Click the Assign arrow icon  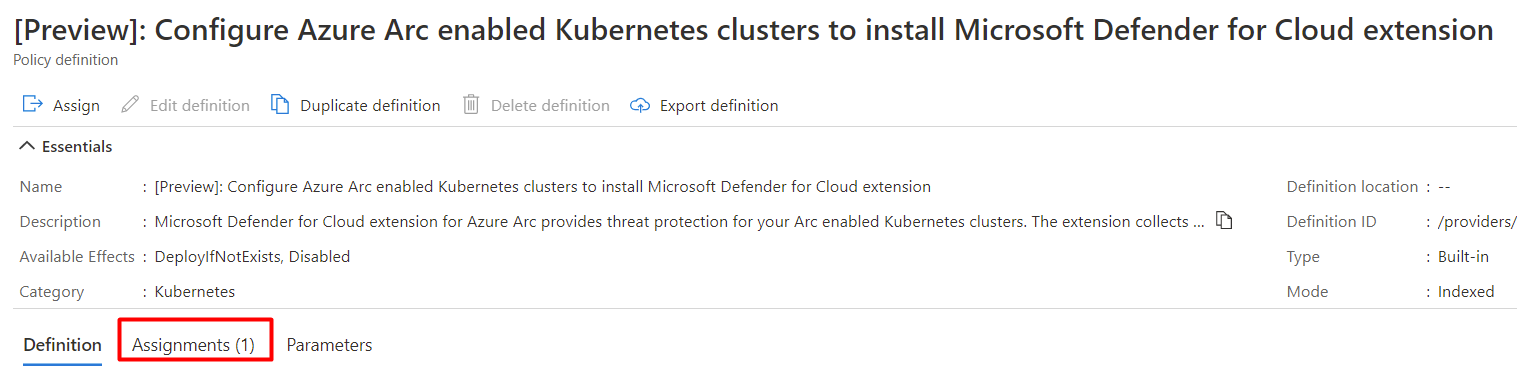(32, 105)
